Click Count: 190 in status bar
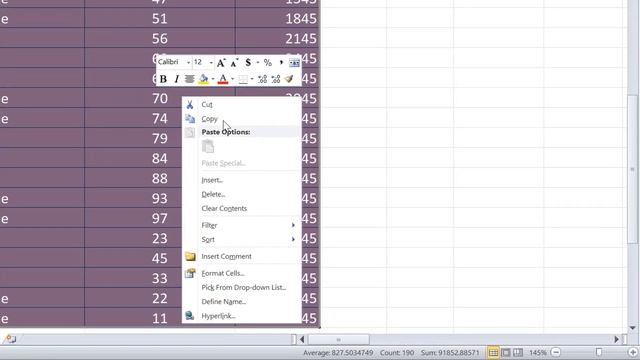 397,353
